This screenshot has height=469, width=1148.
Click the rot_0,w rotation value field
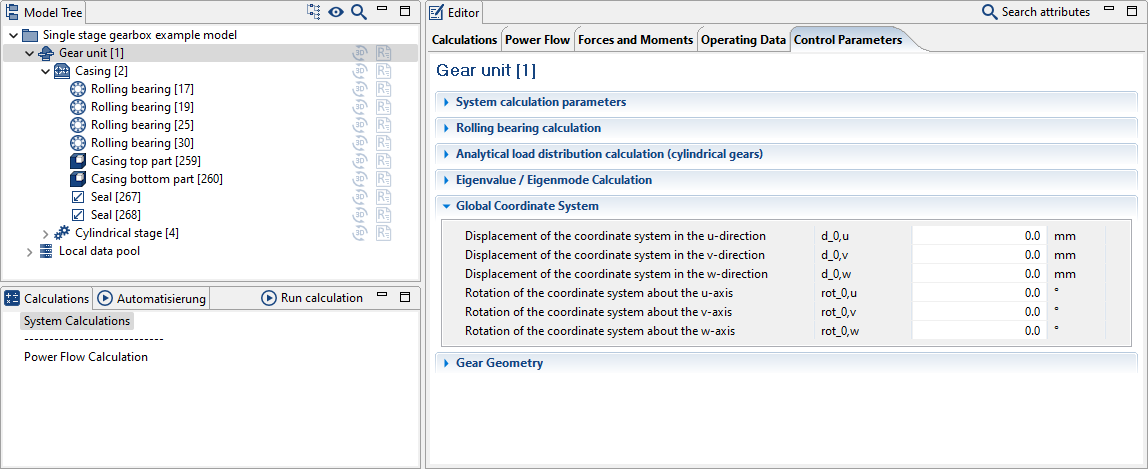click(x=980, y=331)
